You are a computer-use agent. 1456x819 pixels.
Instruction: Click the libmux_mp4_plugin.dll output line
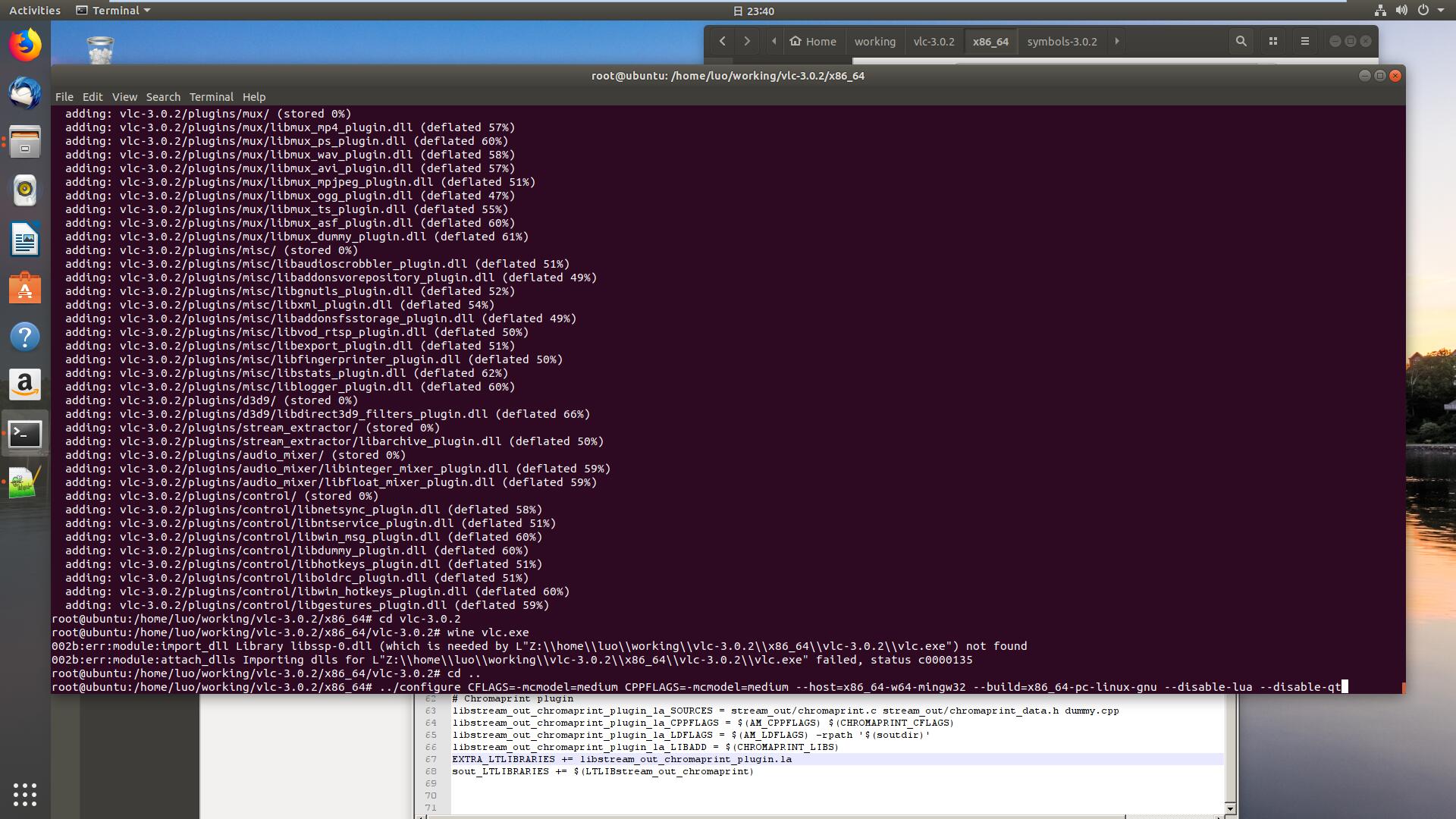pyautogui.click(x=290, y=127)
